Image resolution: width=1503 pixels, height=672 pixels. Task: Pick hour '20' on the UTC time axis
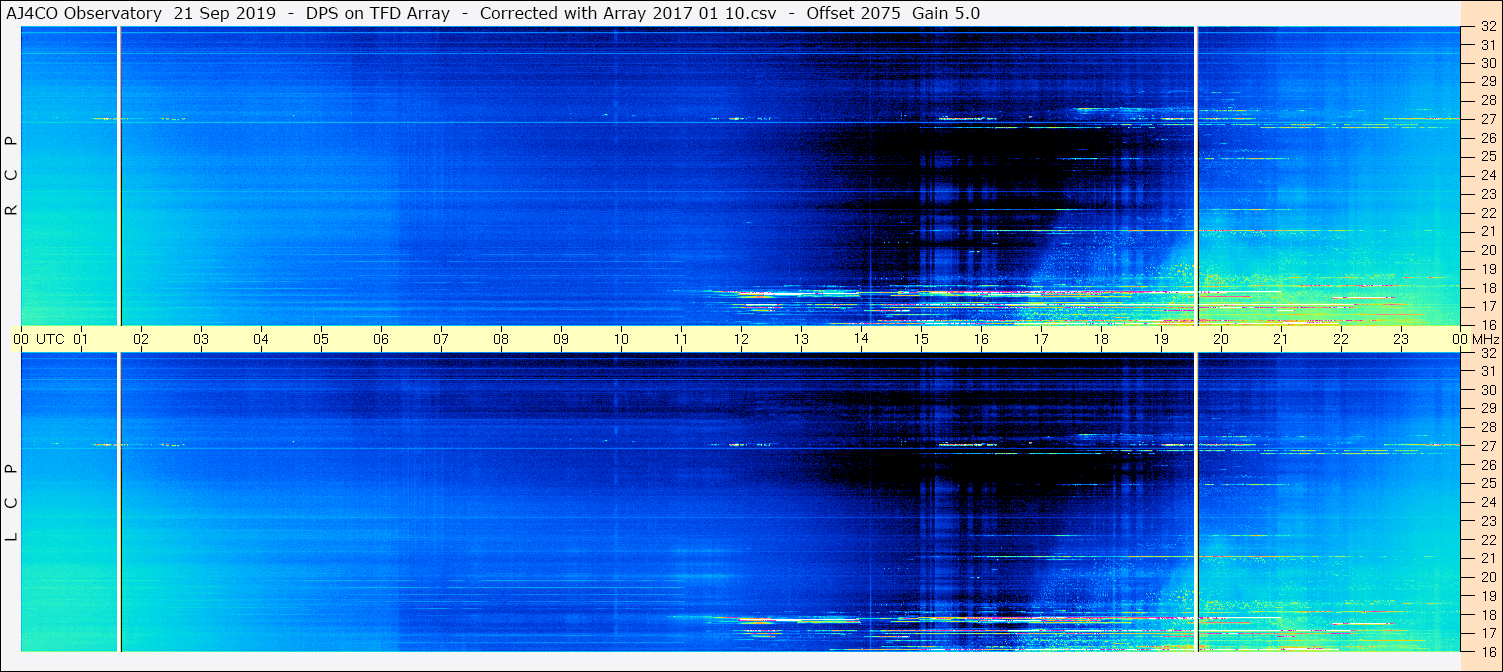[1221, 339]
